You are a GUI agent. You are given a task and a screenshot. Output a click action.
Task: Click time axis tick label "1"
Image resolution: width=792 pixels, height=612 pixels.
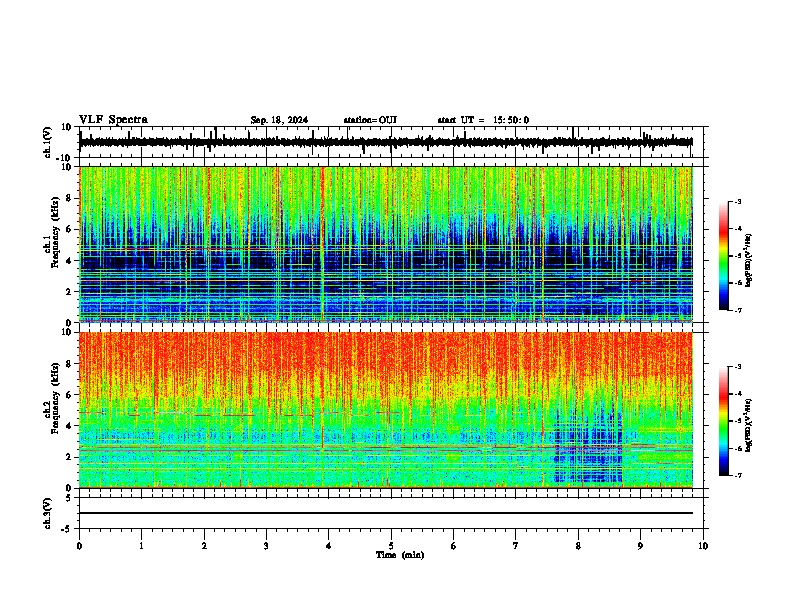[141, 546]
